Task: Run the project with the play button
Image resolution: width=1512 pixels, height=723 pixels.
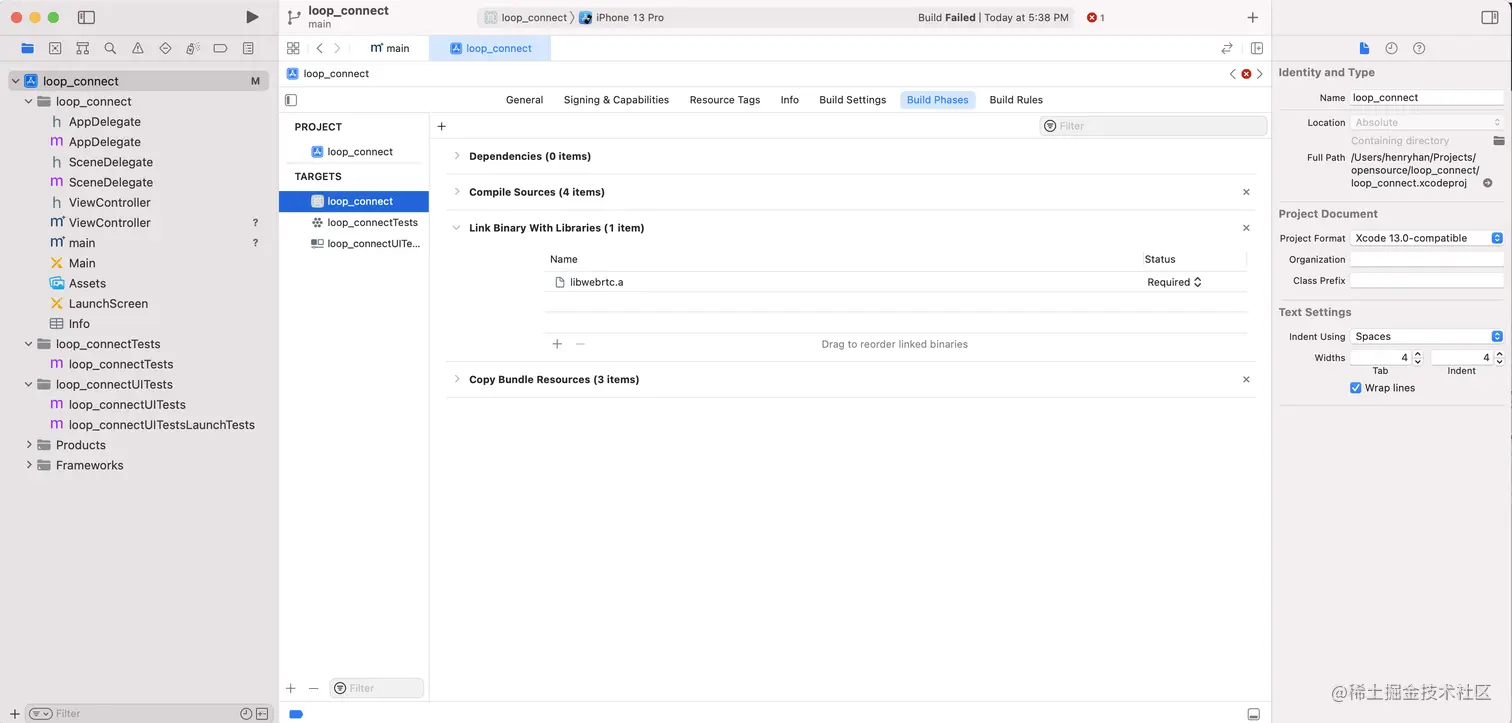Action: pyautogui.click(x=251, y=17)
